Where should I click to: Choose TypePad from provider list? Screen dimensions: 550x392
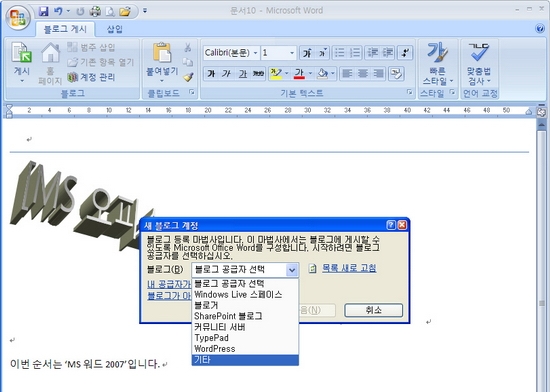tap(245, 338)
